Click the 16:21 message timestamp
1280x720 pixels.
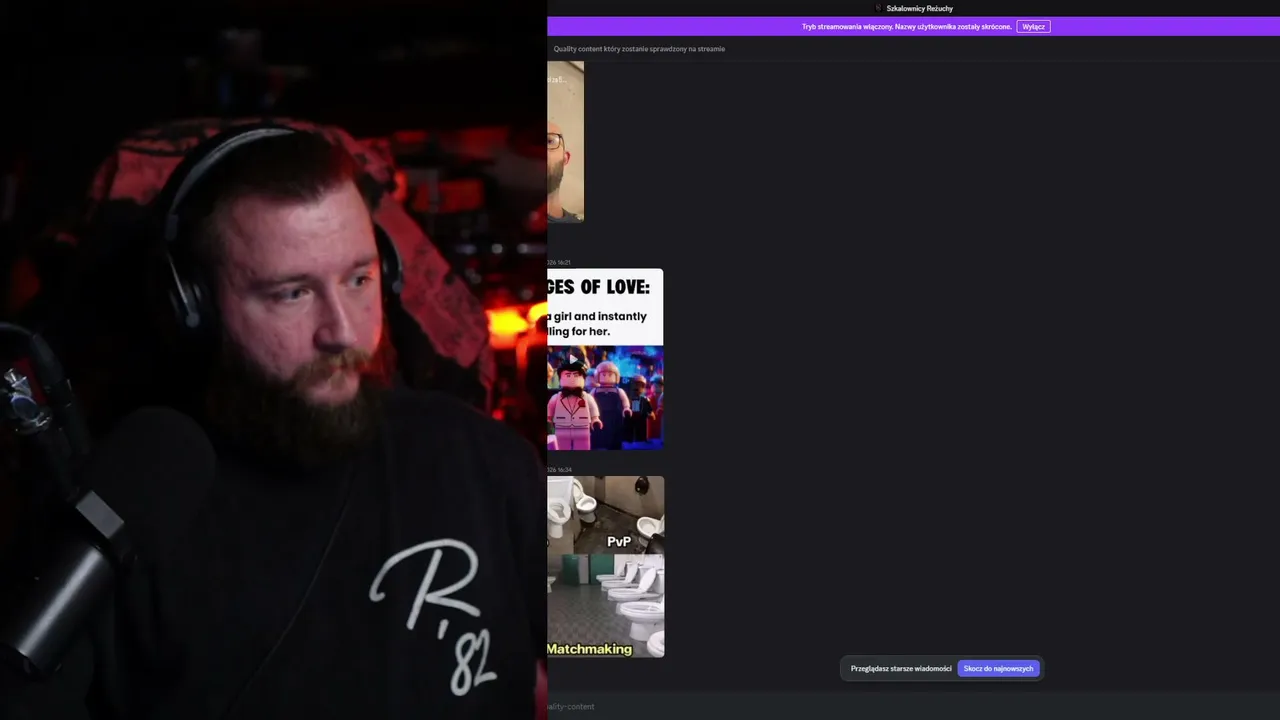point(559,263)
